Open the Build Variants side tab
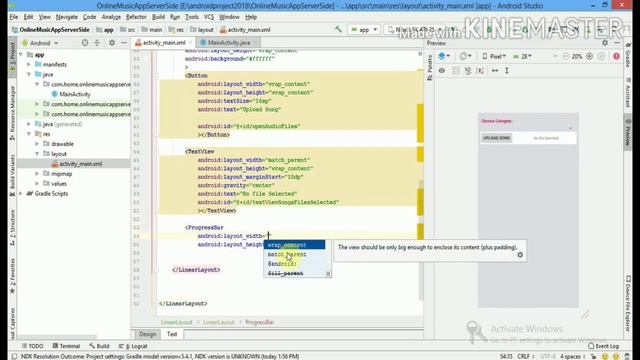 [x=12, y=175]
